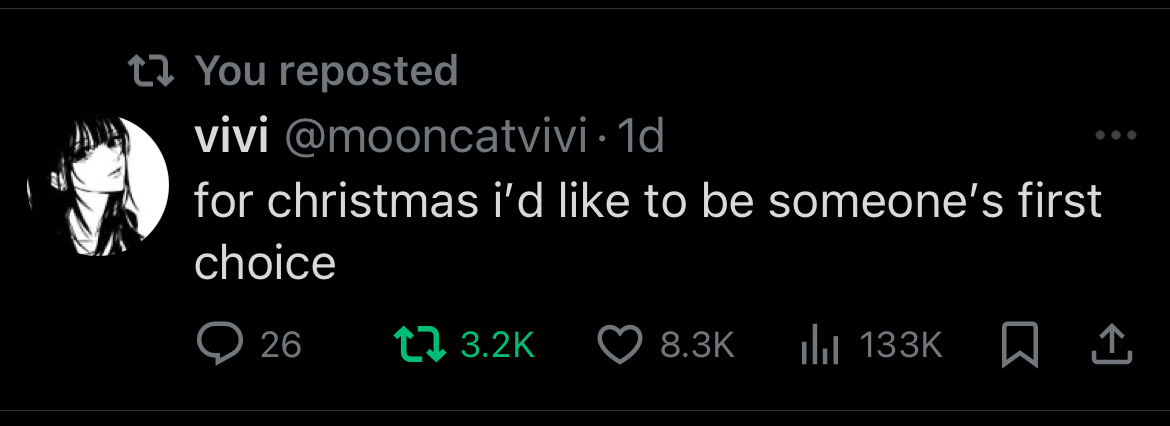1170x426 pixels.
Task: Click the '1d' timestamp
Action: 641,136
